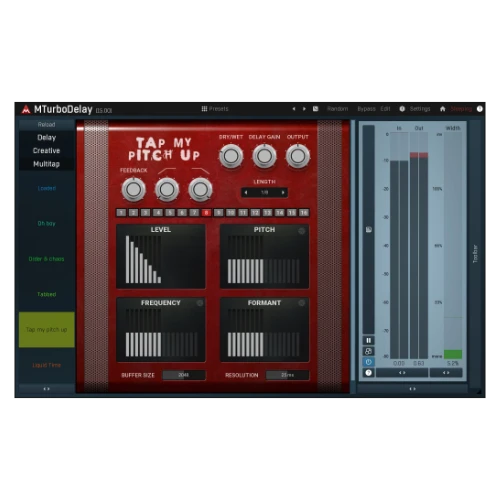
Task: Click the small icon on the meter's side strip
Action: pyautogui.click(x=369, y=229)
